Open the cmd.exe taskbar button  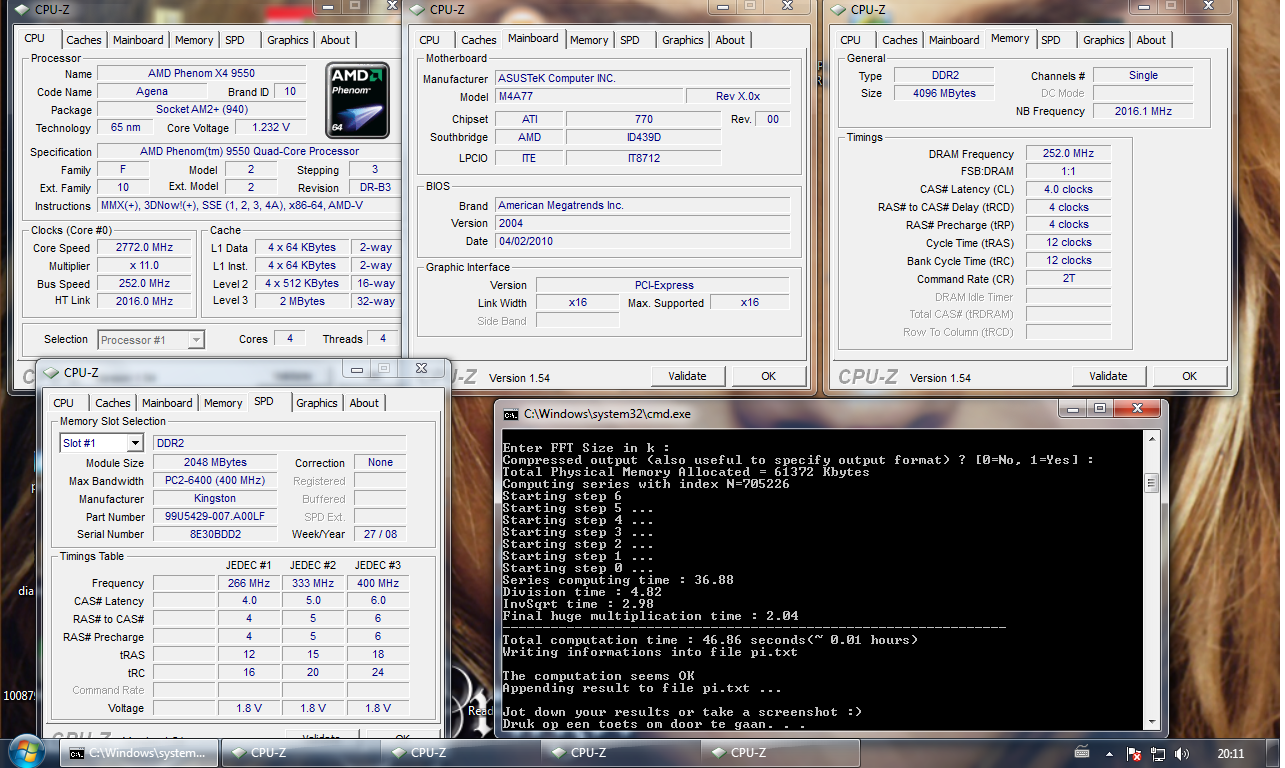137,753
